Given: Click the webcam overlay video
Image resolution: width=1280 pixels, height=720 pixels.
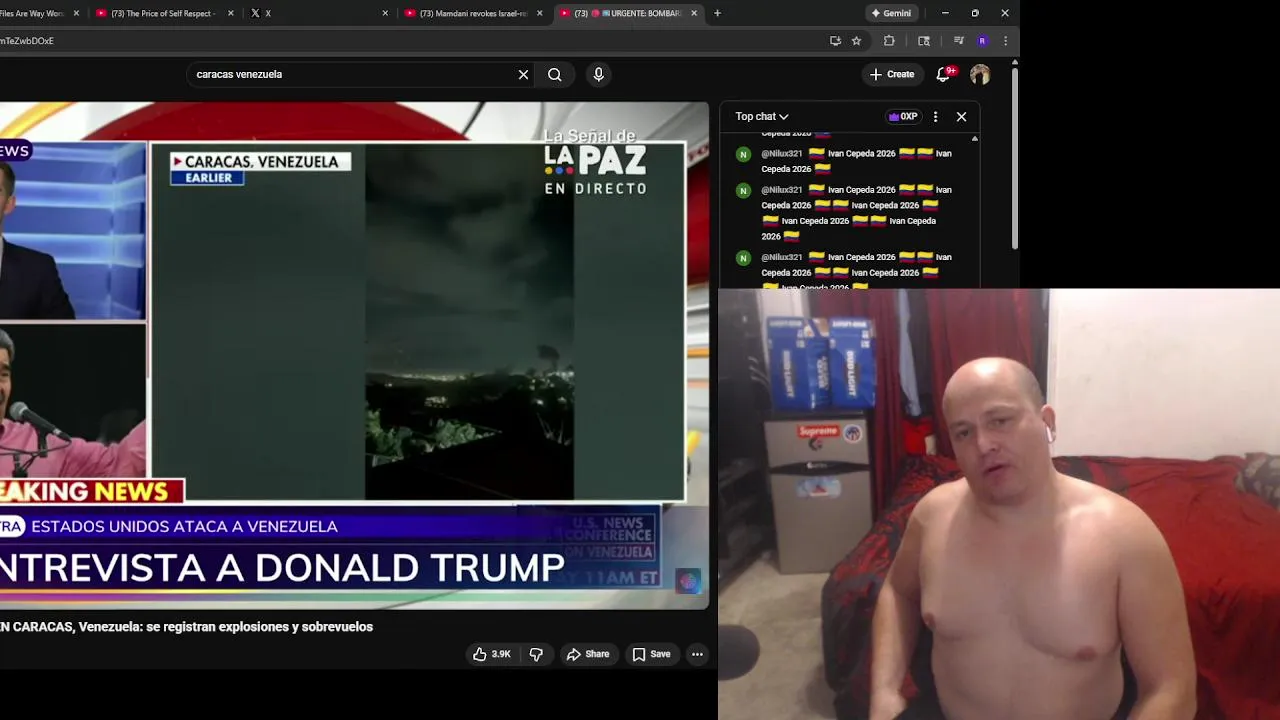Looking at the screenshot, I should [999, 504].
